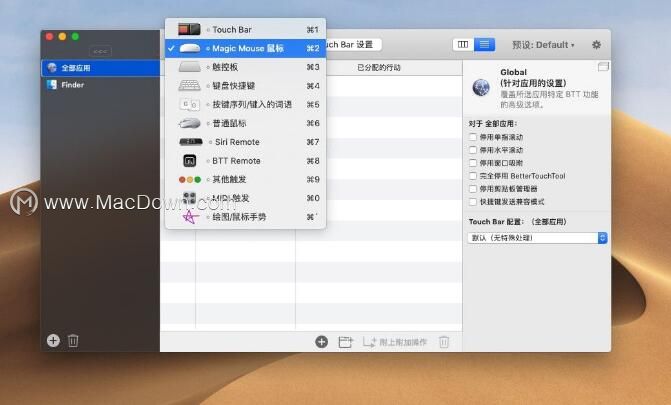Delete selected app with sidebar trash
The image size is (671, 405).
pyautogui.click(x=73, y=341)
